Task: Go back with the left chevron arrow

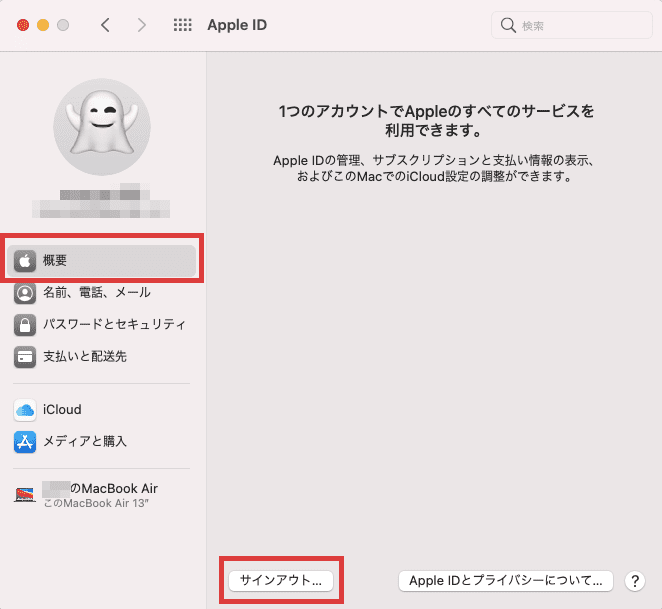Action: pos(106,25)
